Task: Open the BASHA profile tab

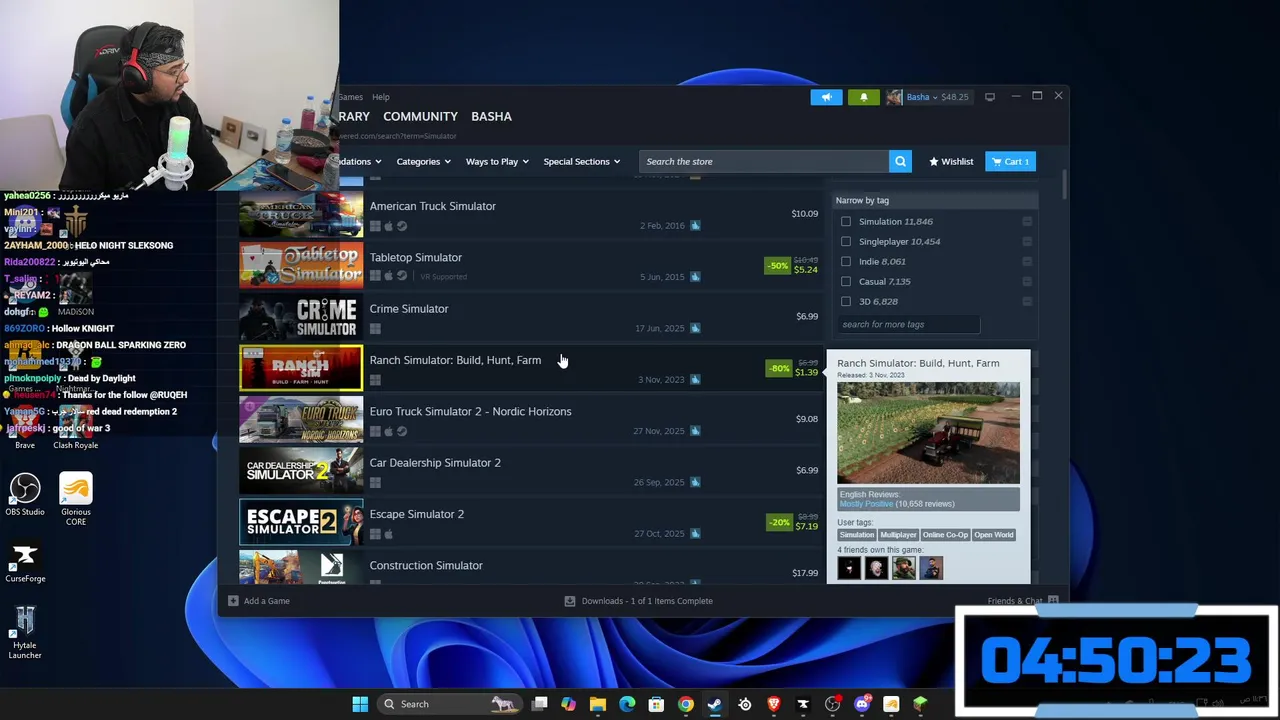Action: tap(491, 116)
